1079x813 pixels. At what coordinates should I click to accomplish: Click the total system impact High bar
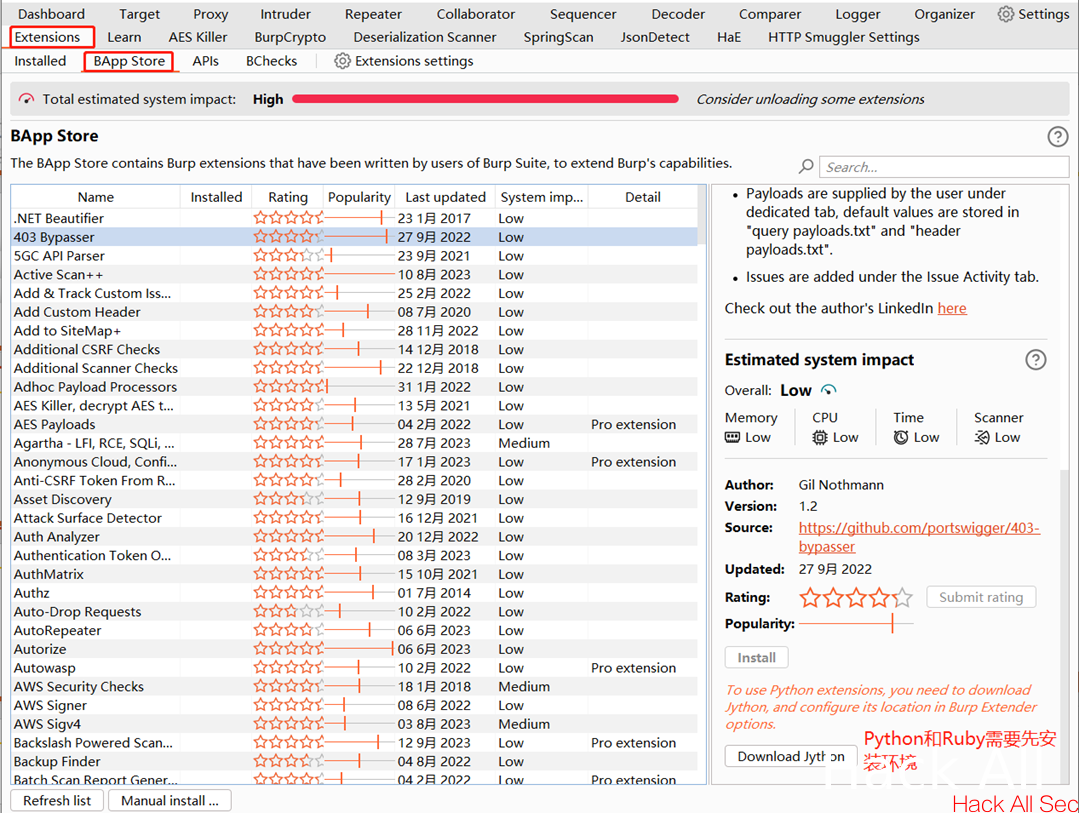pos(485,99)
